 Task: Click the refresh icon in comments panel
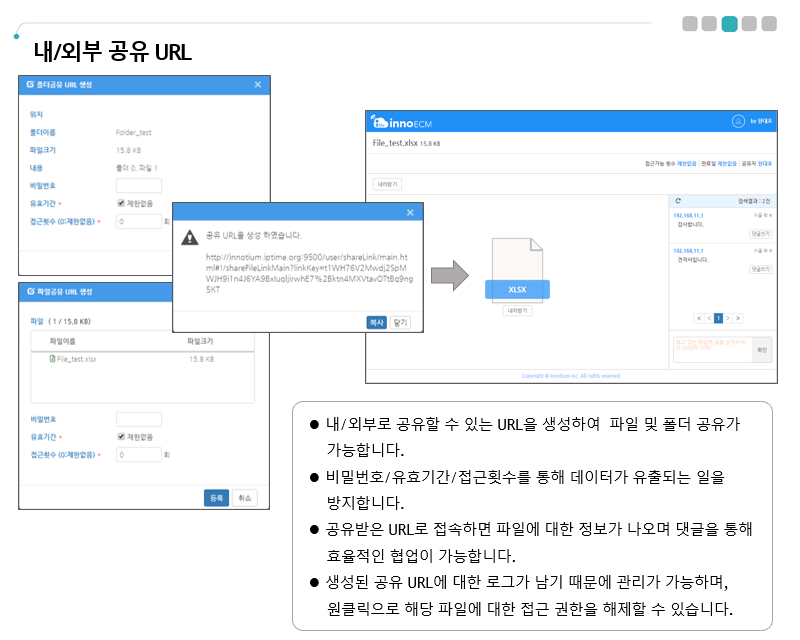(678, 201)
